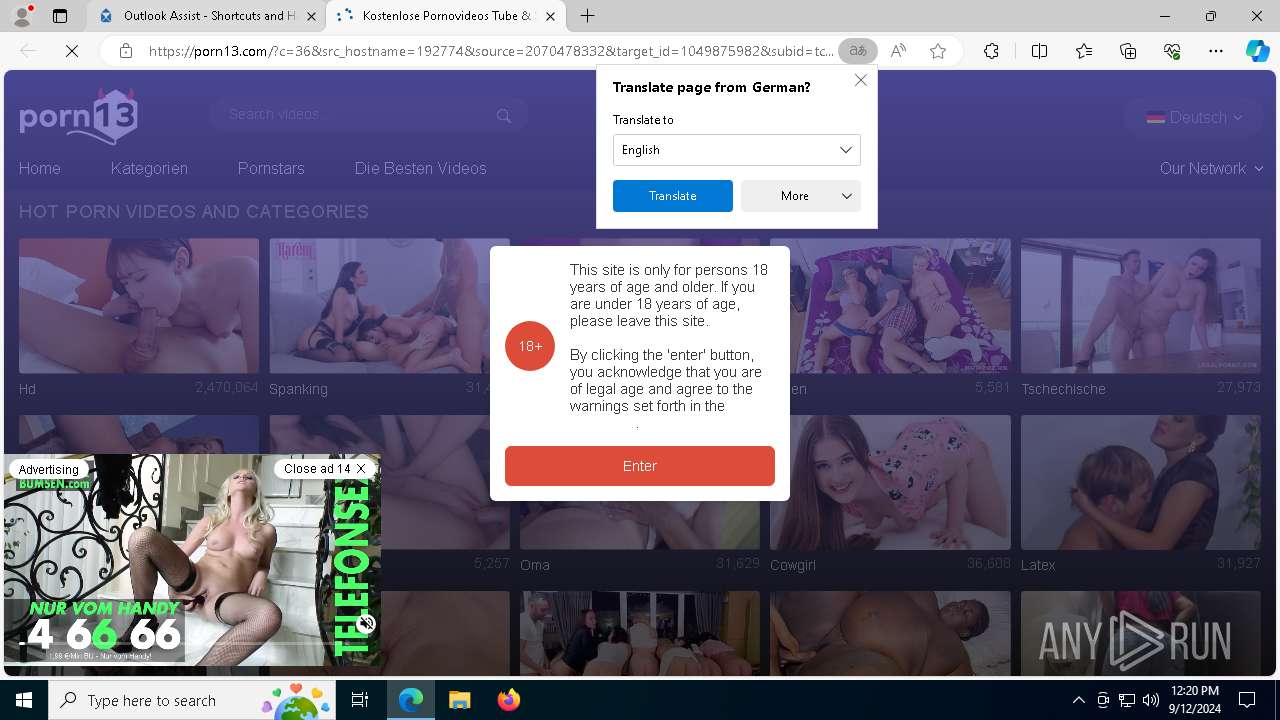Screen dimensions: 1280x720
Task: Show hidden system tray icons
Action: pyautogui.click(x=1079, y=700)
